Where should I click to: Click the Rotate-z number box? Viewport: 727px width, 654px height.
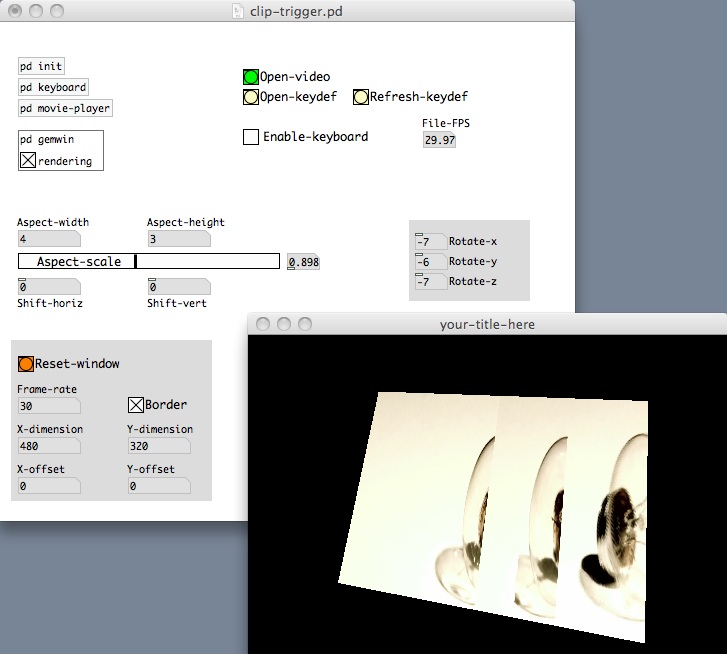point(430,282)
